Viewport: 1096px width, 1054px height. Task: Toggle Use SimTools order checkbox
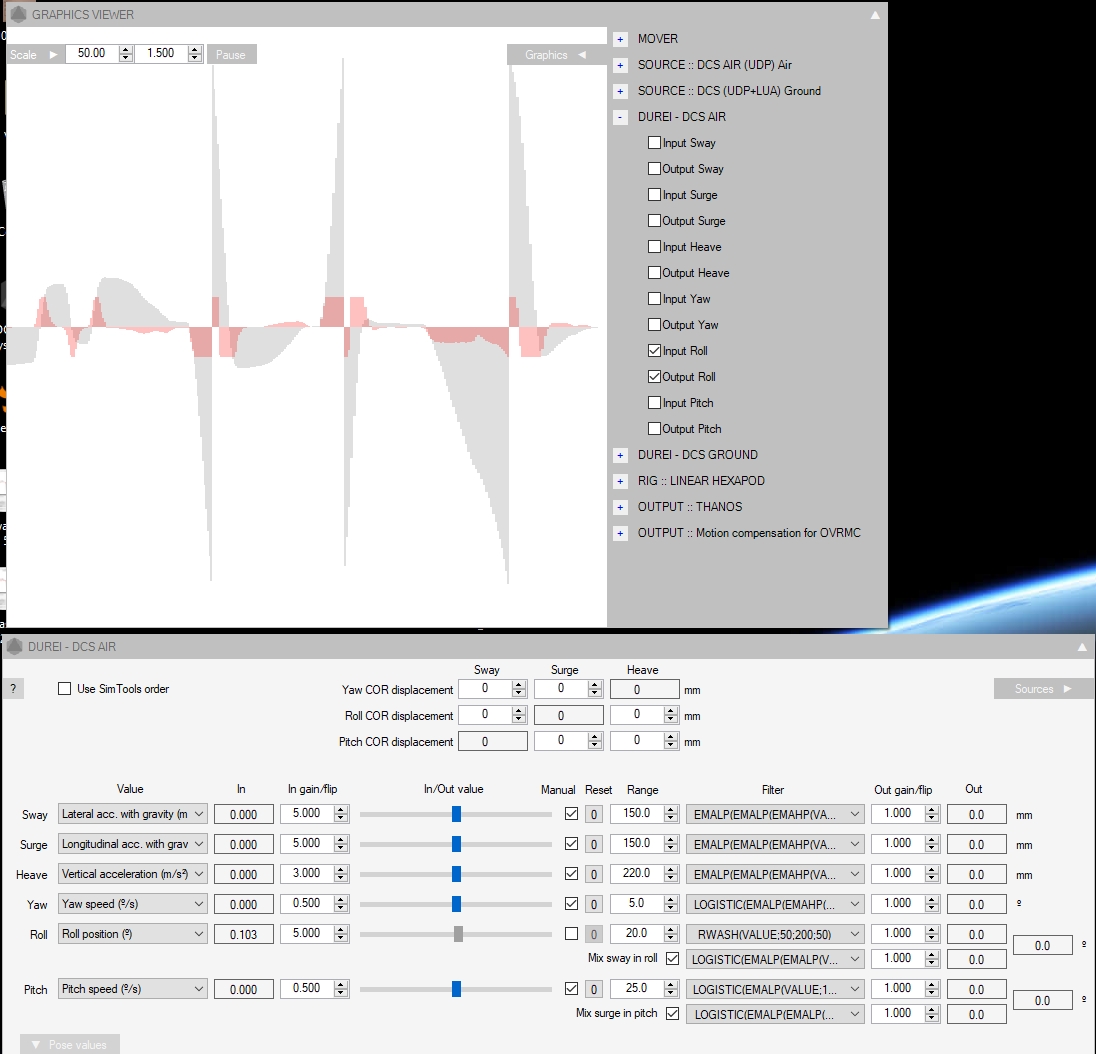tap(65, 689)
